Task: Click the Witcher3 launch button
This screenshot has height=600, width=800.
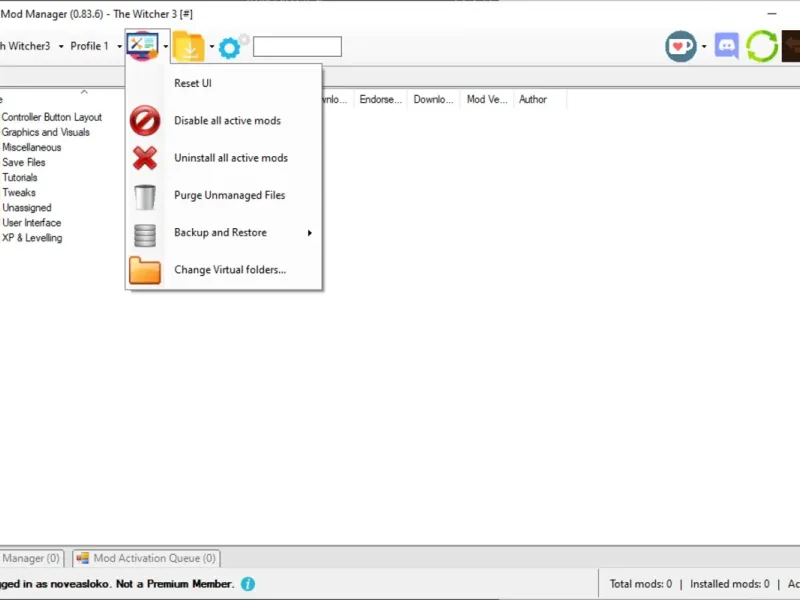Action: [26, 46]
